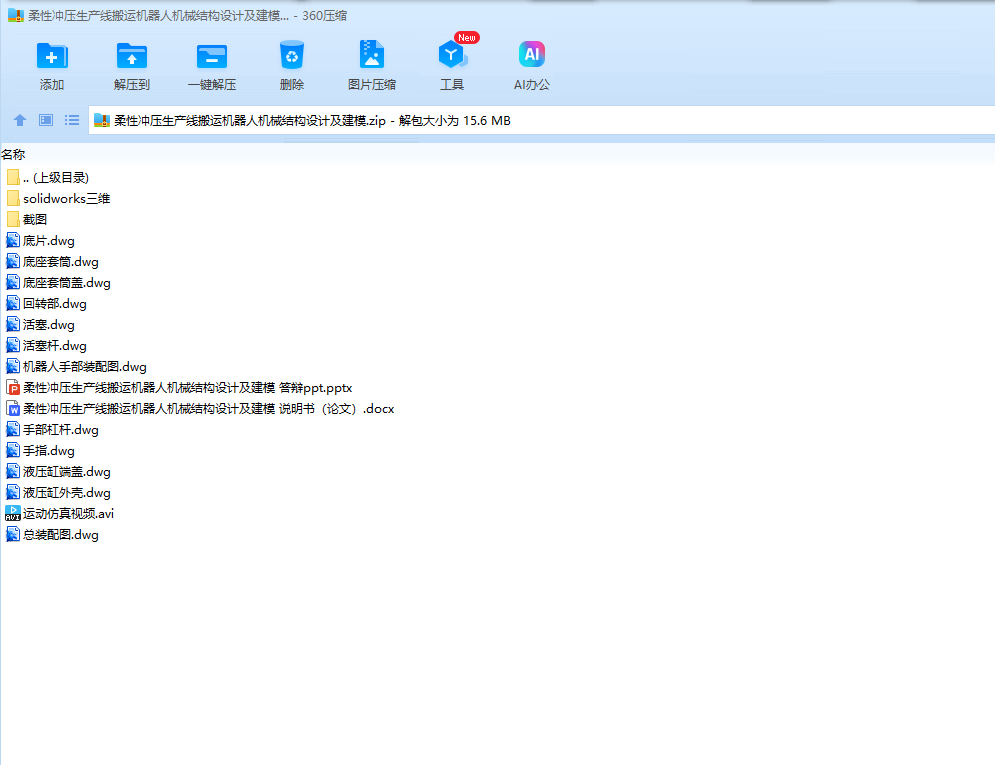The image size is (995, 765).
Task: Select the file 手部杠杆.dwg
Action: 53,429
